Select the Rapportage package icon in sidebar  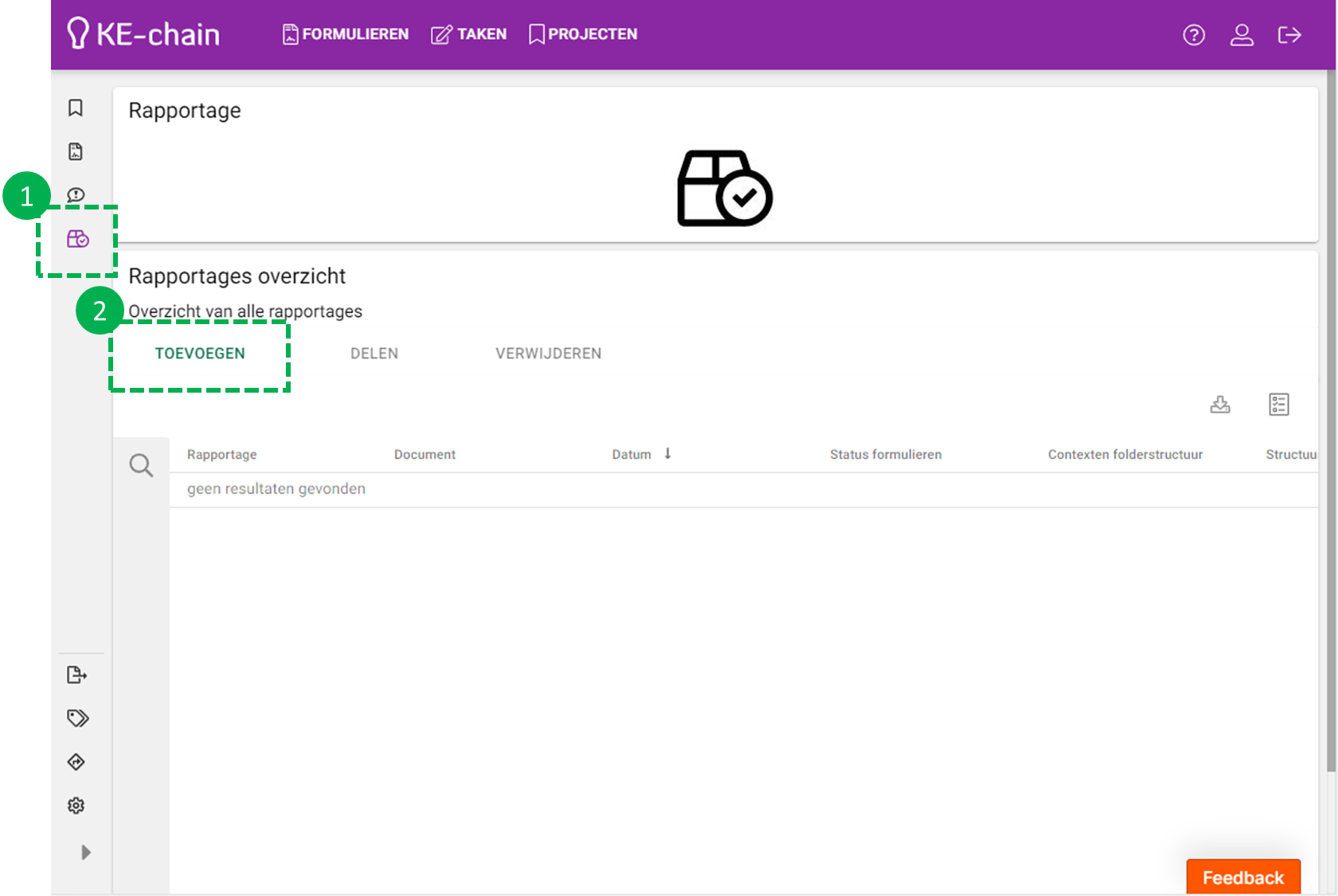(x=78, y=239)
